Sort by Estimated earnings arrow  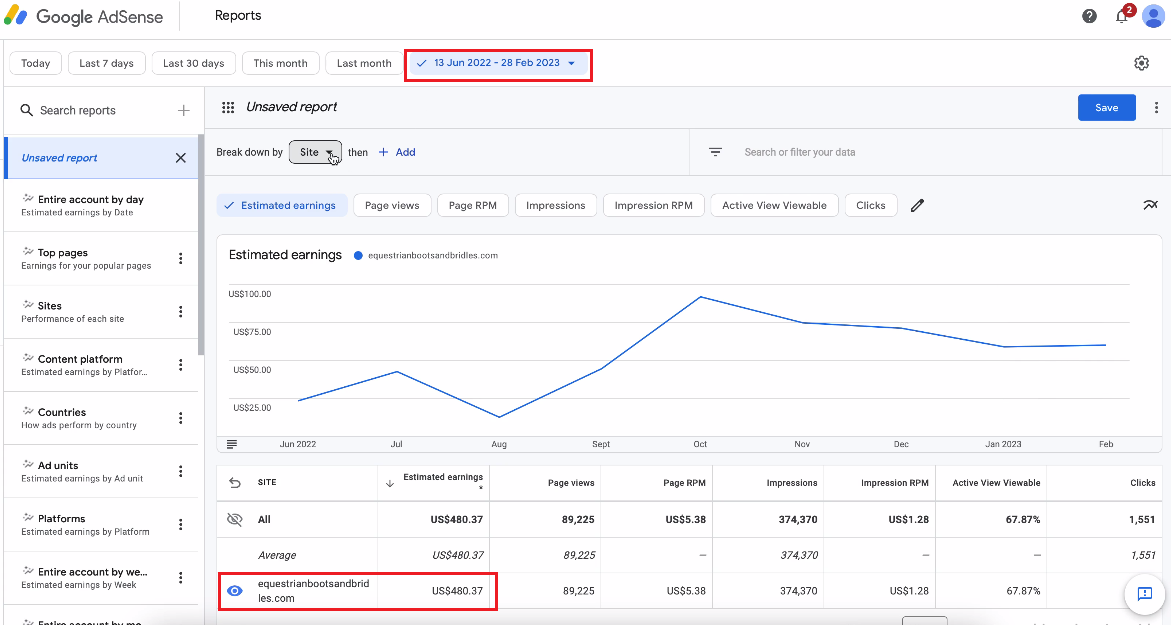point(389,484)
